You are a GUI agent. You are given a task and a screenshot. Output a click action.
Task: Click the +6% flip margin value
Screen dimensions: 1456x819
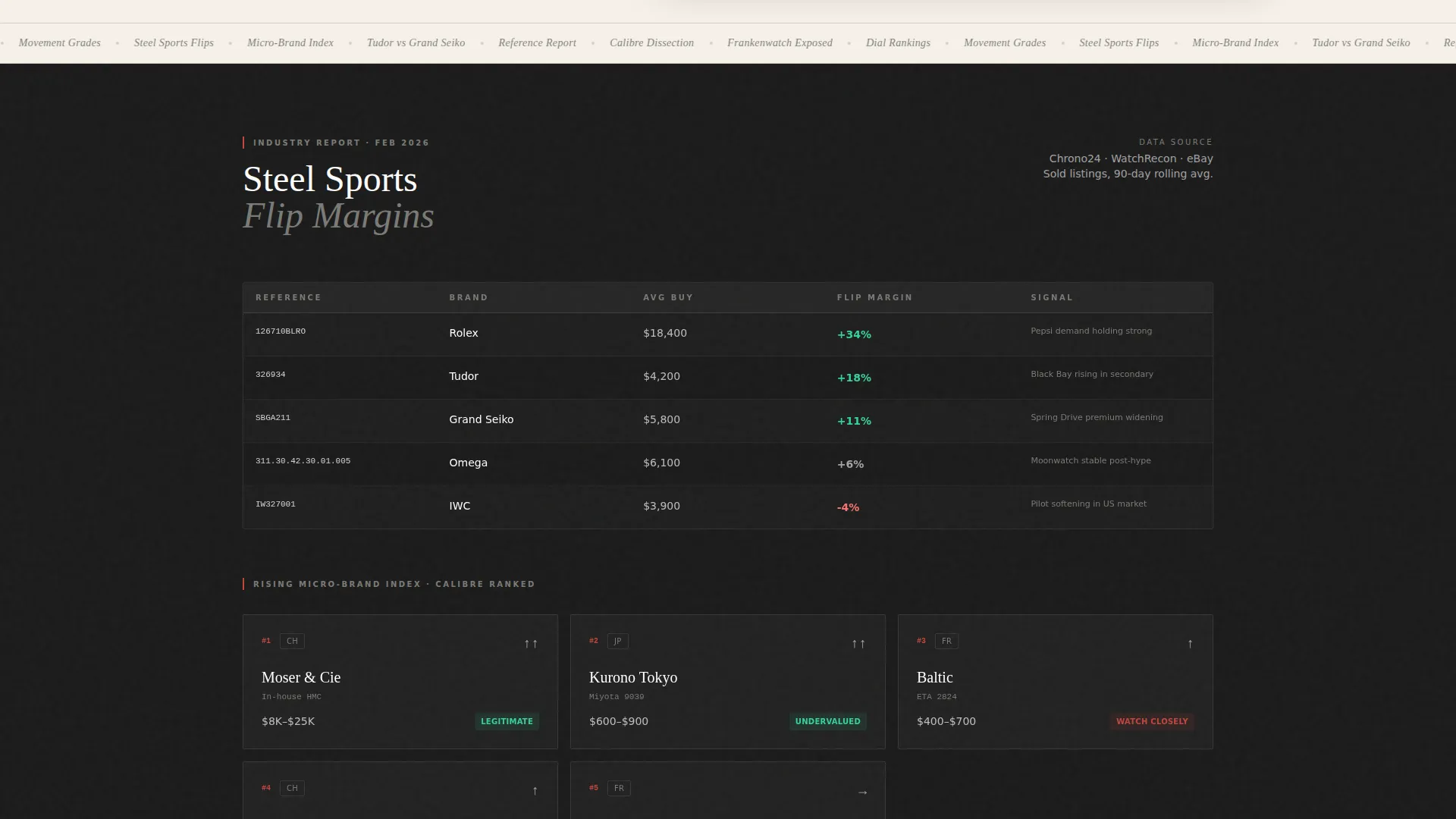pos(850,464)
